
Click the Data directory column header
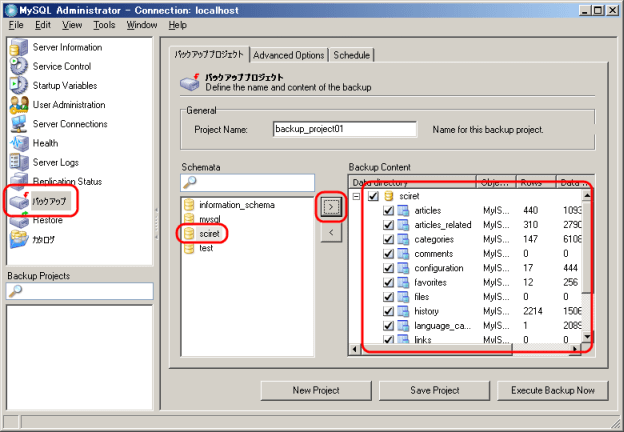tap(413, 183)
